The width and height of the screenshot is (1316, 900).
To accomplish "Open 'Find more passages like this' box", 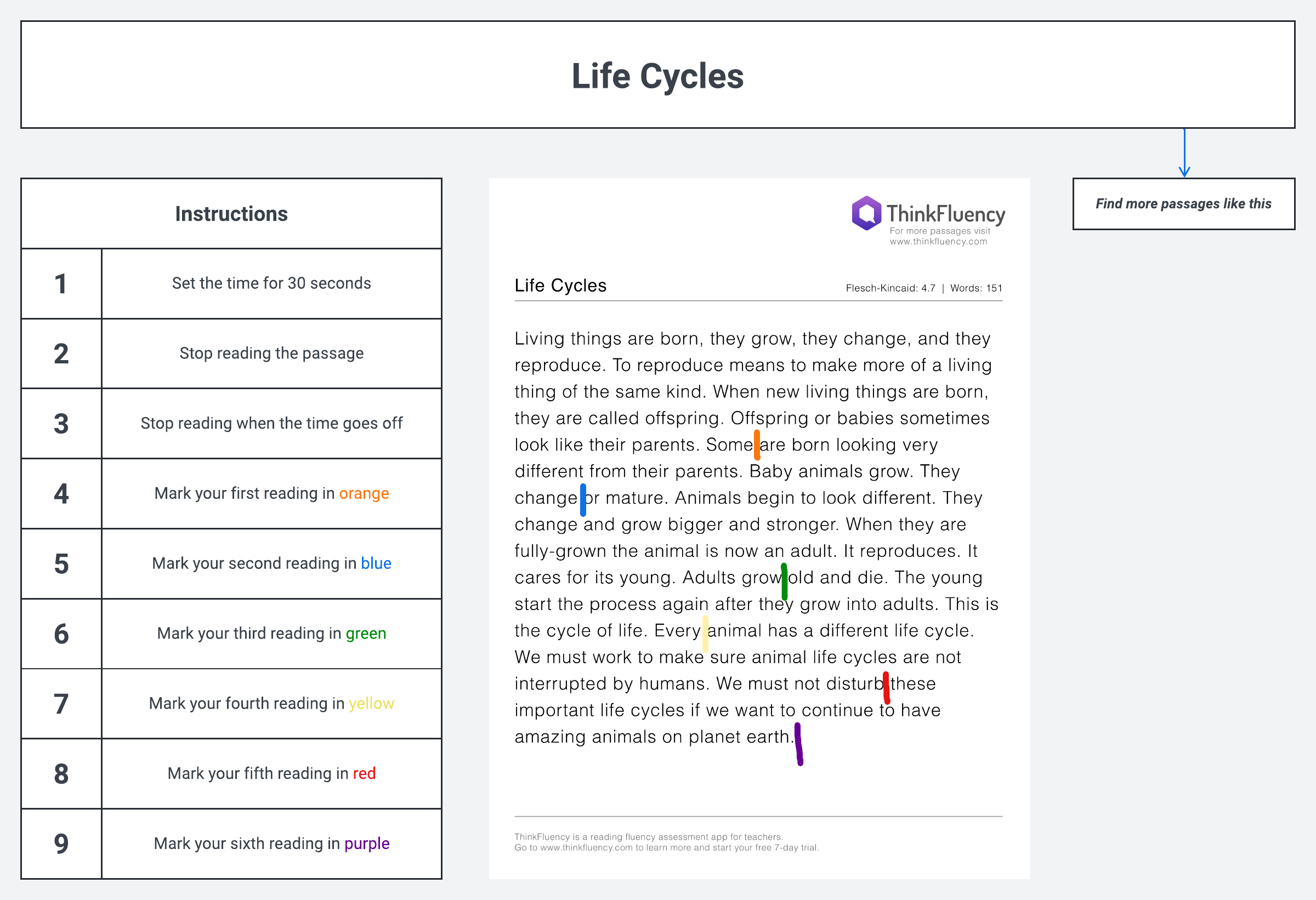I will 1183,204.
